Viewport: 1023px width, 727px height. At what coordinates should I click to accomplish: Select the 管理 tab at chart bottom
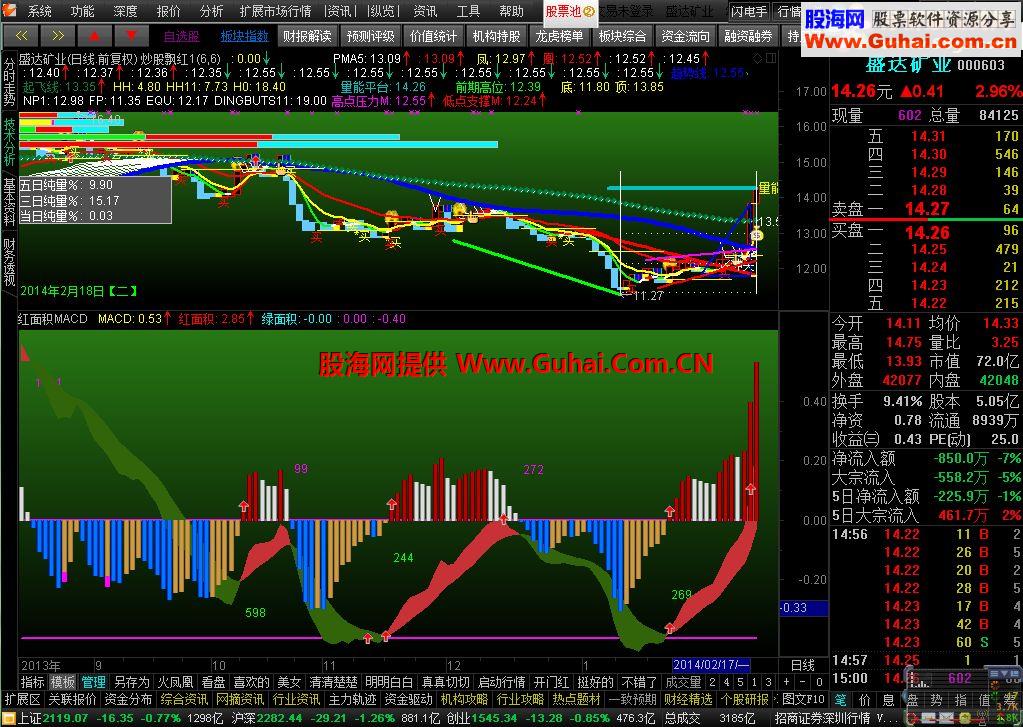93,683
